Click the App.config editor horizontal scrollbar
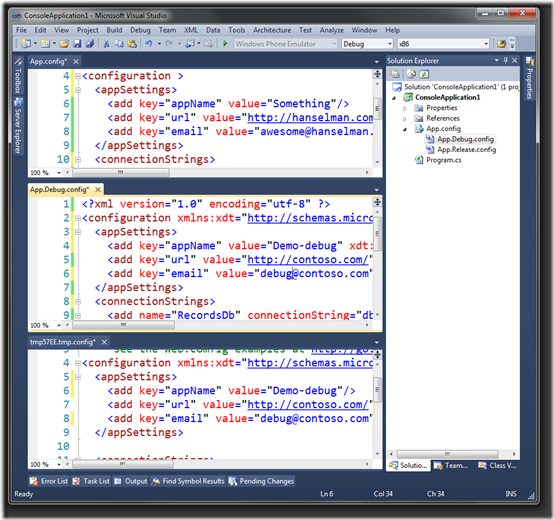 tap(217, 173)
